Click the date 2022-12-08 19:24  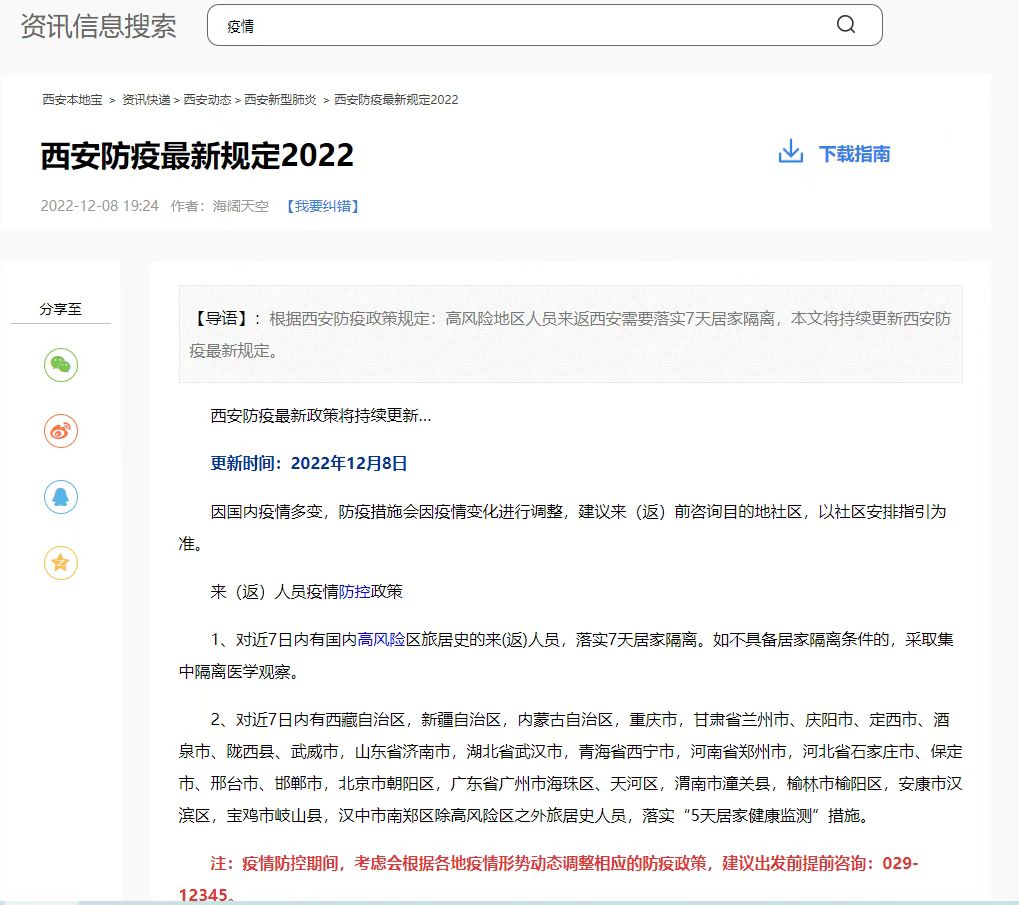tap(99, 206)
